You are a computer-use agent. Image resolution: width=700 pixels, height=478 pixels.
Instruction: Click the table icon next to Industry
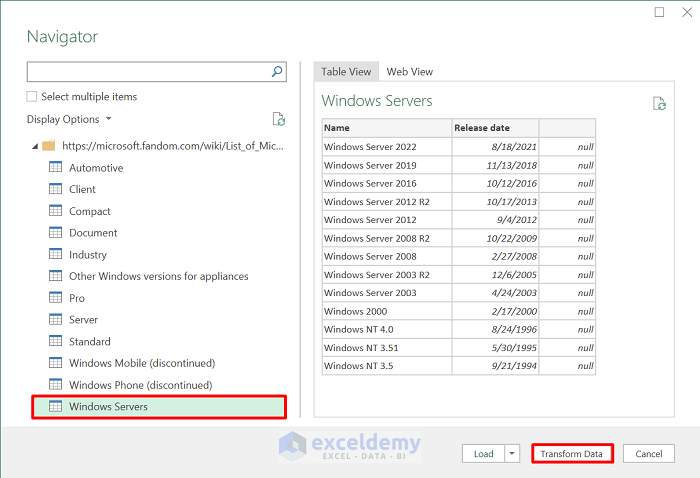(55, 254)
